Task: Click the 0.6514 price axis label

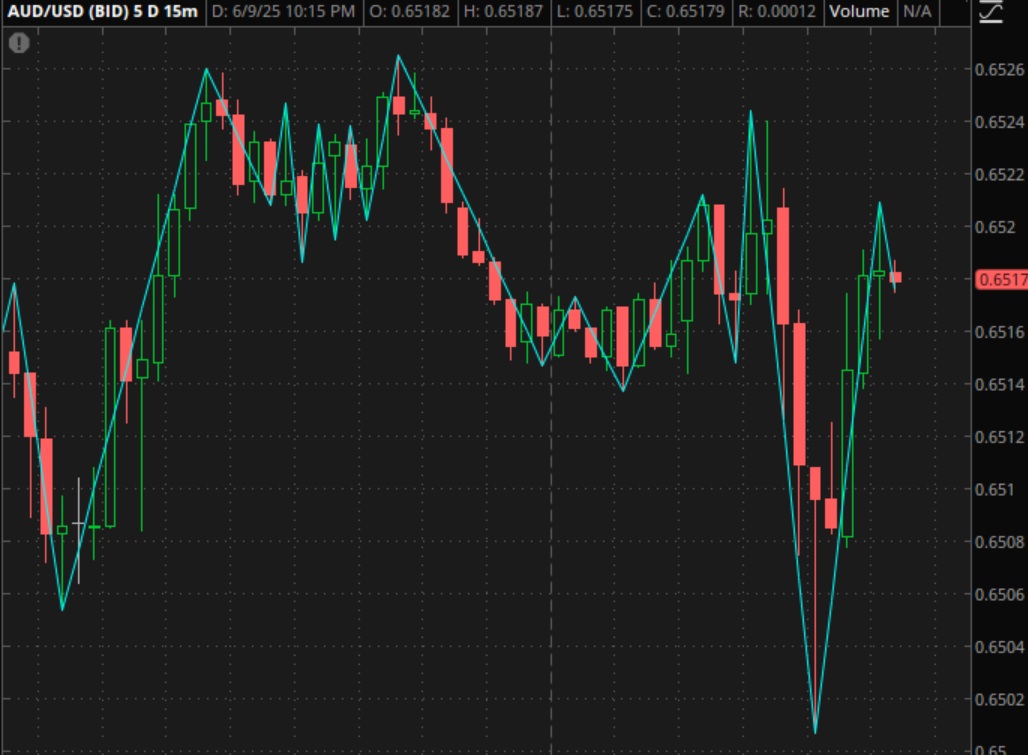Action: point(999,384)
